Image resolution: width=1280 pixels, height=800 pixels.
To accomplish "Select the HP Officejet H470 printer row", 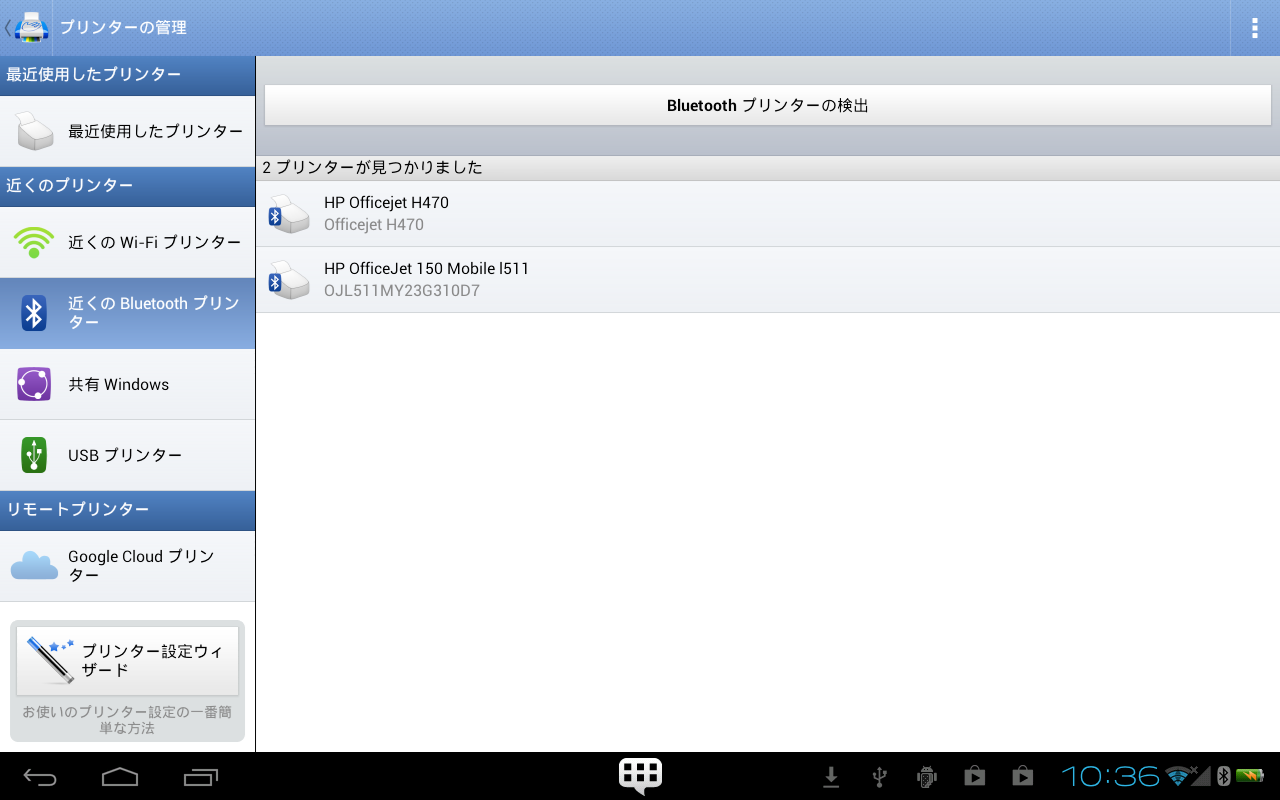I will tap(768, 213).
